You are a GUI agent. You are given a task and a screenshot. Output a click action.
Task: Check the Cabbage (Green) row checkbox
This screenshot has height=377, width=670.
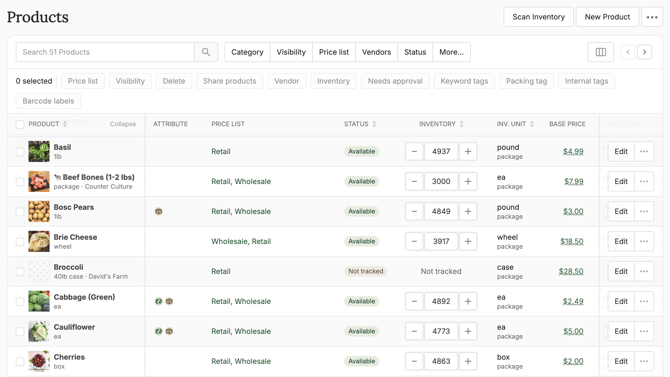[20, 301]
